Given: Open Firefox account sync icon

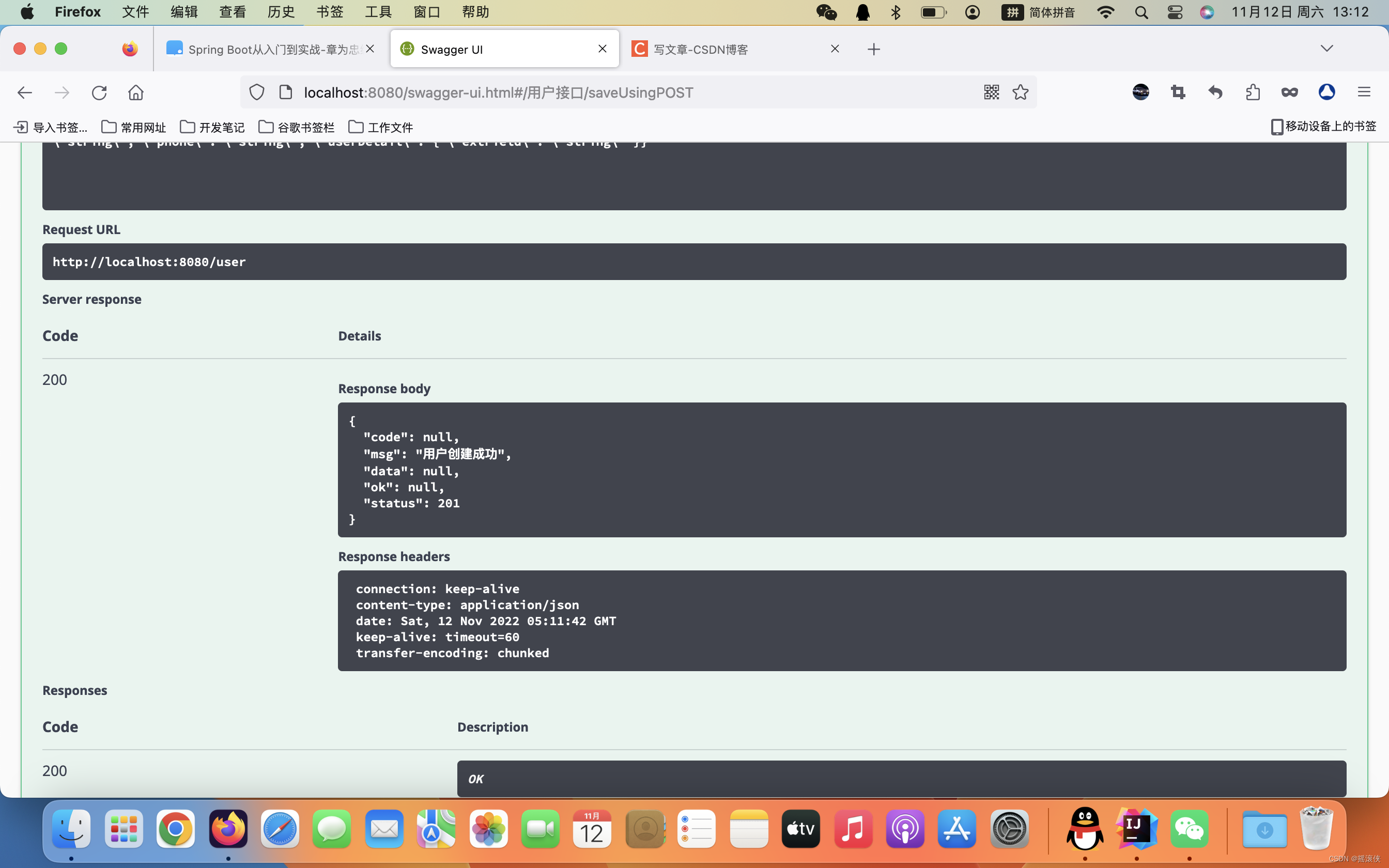Looking at the screenshot, I should point(1326,92).
